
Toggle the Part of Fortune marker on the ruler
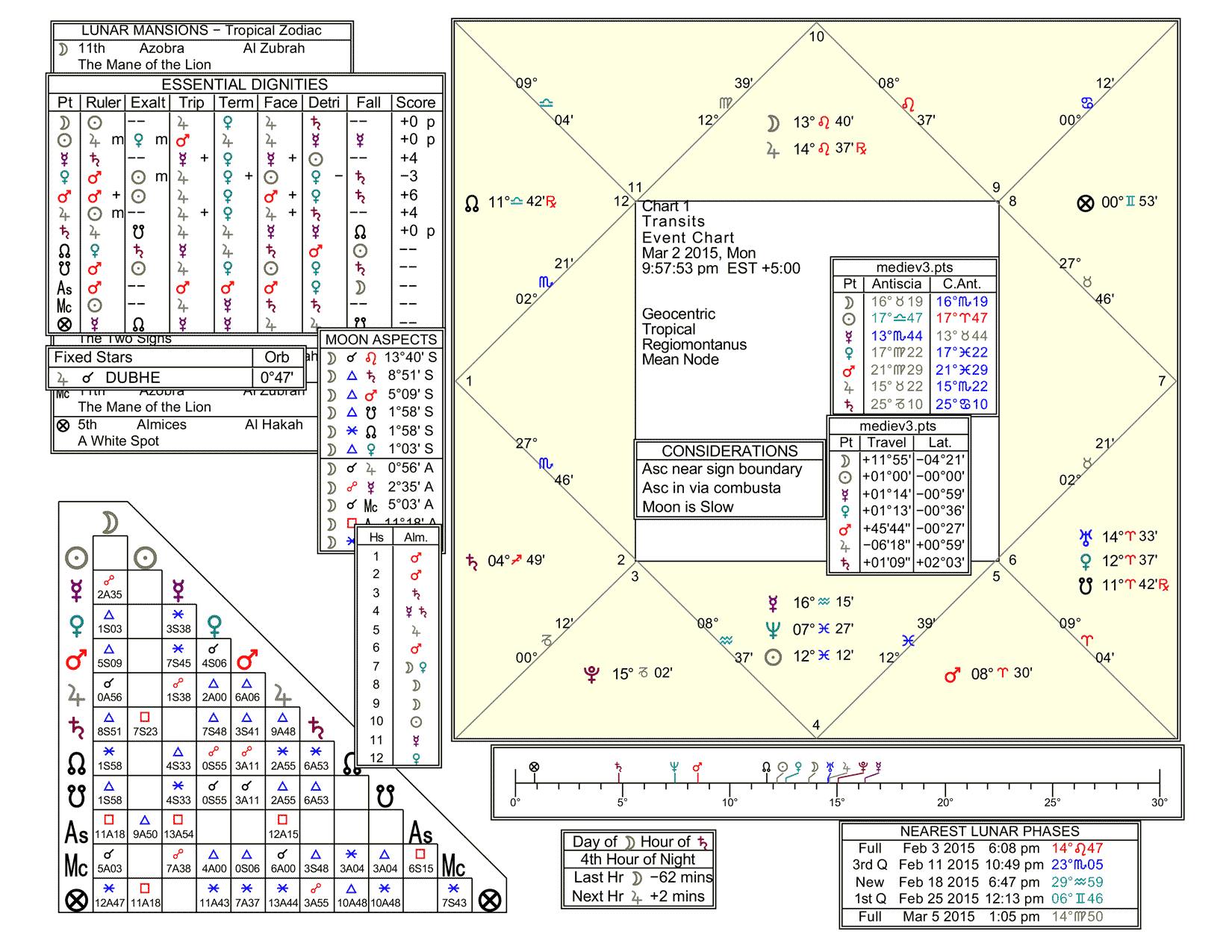point(533,766)
